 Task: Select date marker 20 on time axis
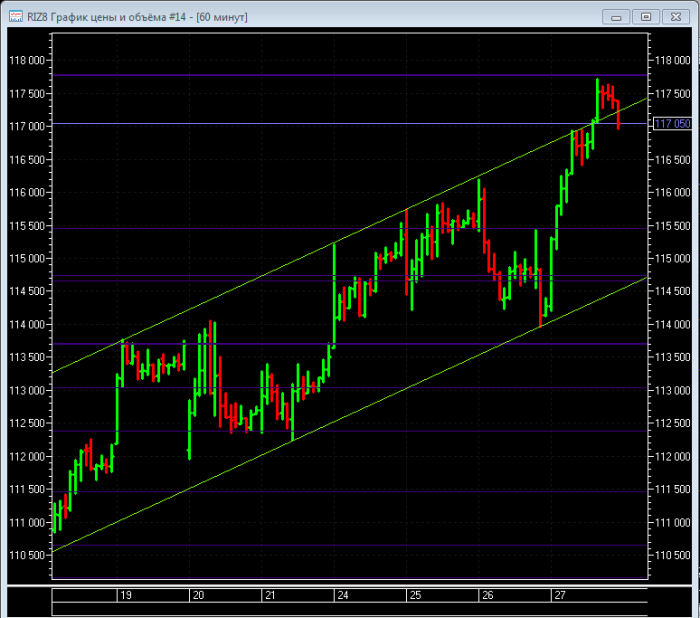pos(198,595)
